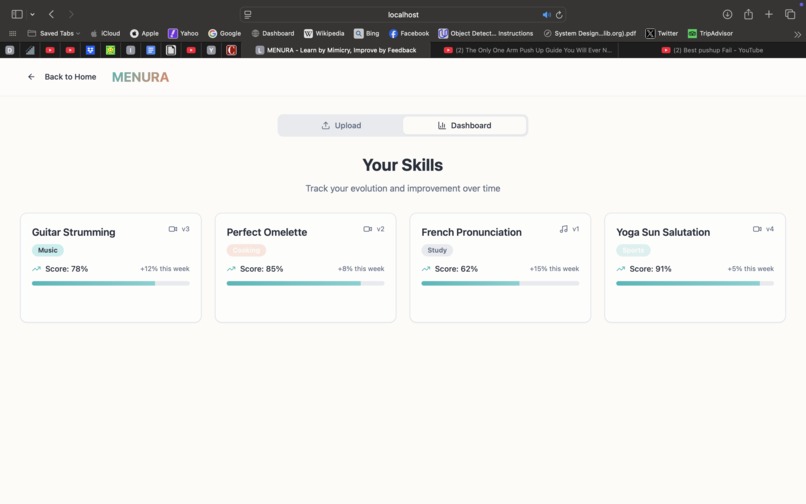Reload the page with the refresh icon

tap(559, 15)
